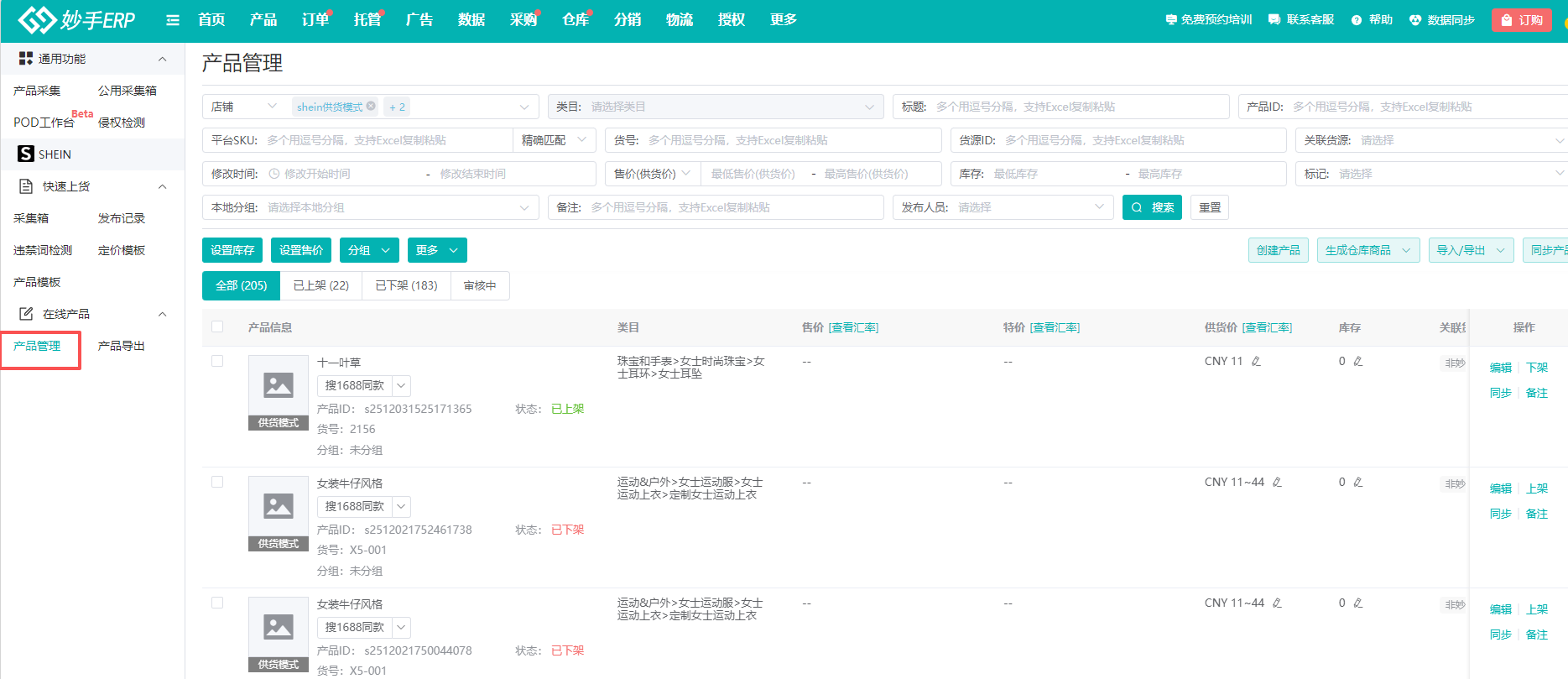The width and height of the screenshot is (1568, 679).
Task: Open the 订单 top menu
Action: [315, 20]
